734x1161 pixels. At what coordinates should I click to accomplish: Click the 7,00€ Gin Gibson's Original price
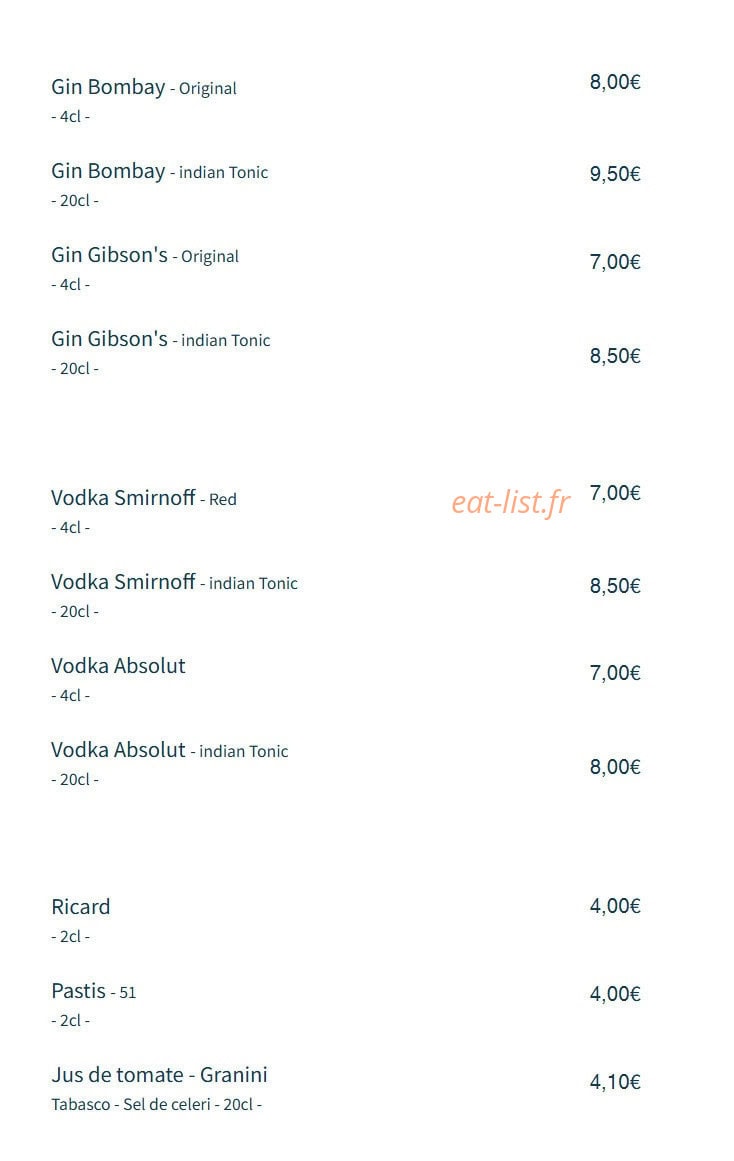pyautogui.click(x=615, y=262)
